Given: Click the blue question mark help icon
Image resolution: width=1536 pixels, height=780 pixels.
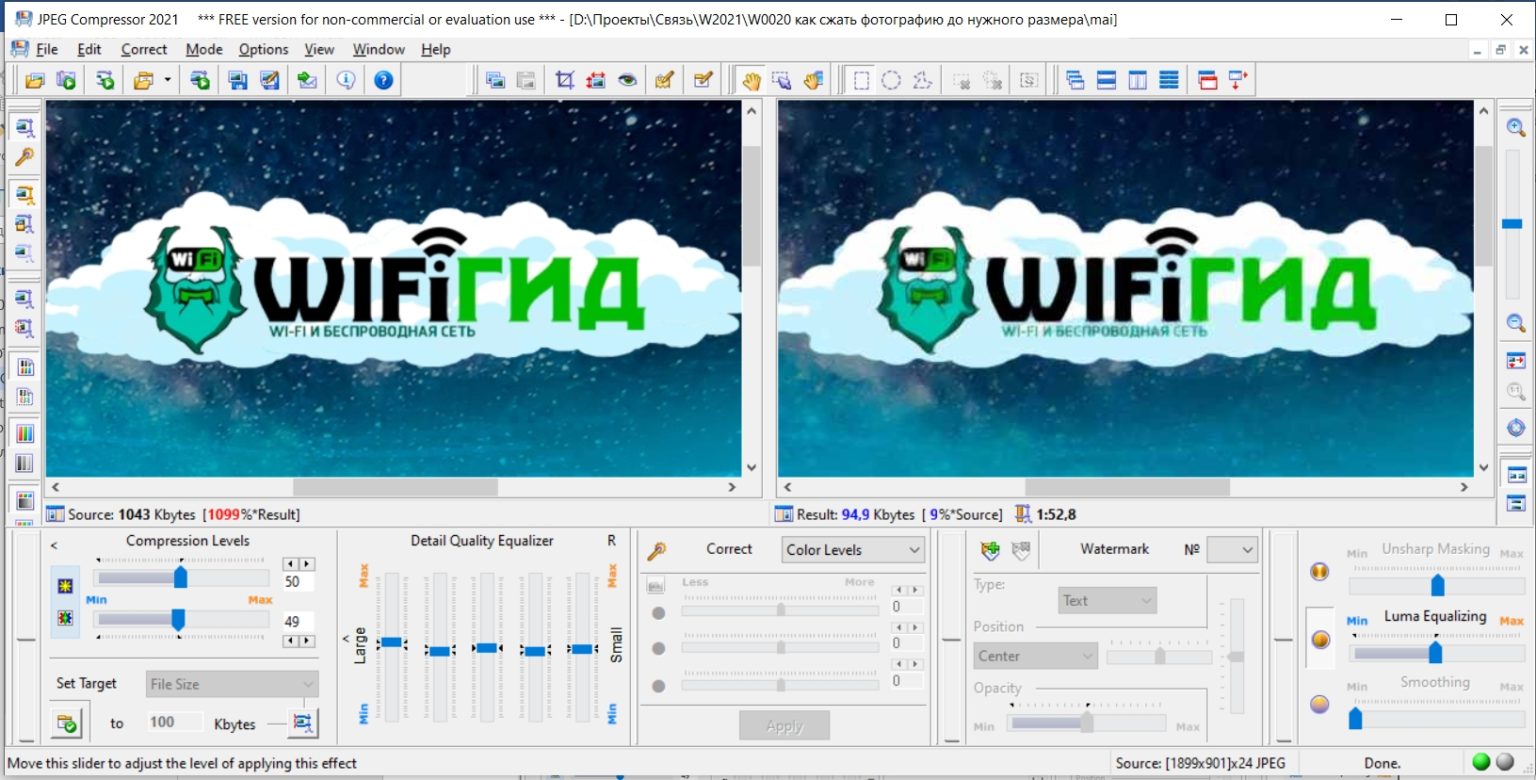Looking at the screenshot, I should point(383,81).
